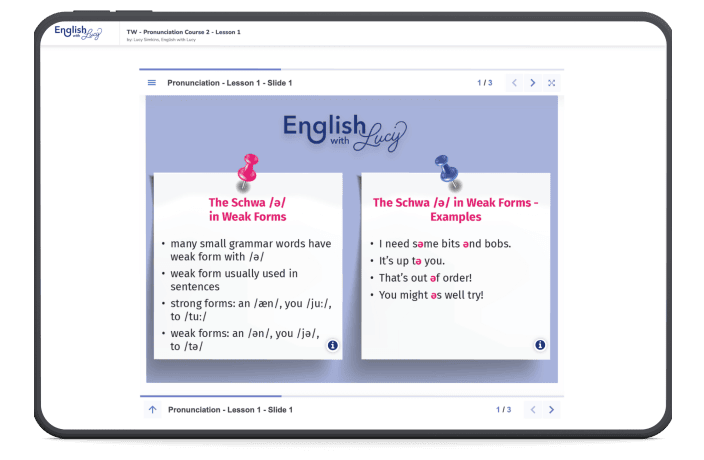The width and height of the screenshot is (704, 460).
Task: Click author byline under course title
Action: pyautogui.click(x=161, y=39)
